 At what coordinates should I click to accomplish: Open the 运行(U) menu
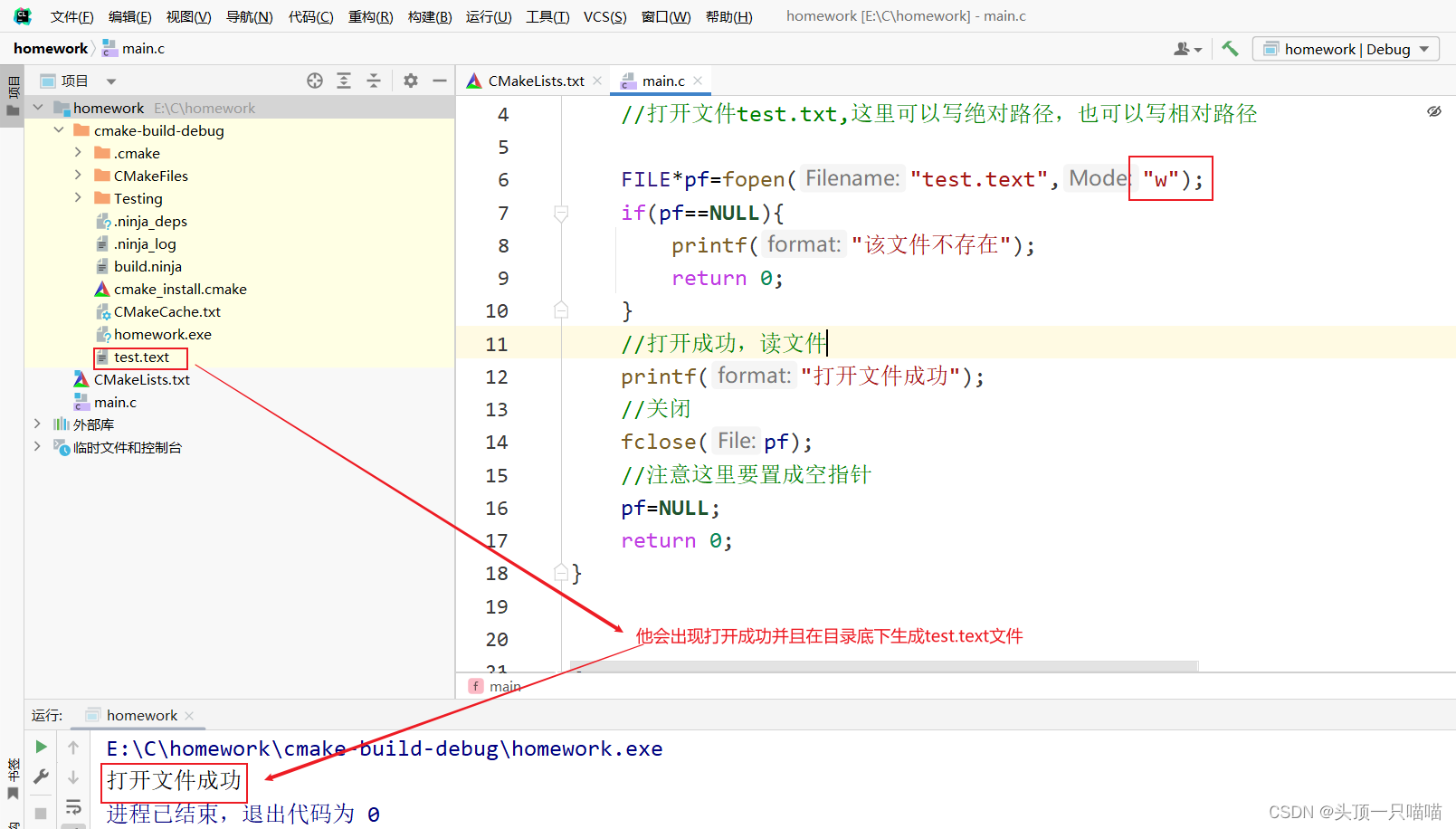489,16
